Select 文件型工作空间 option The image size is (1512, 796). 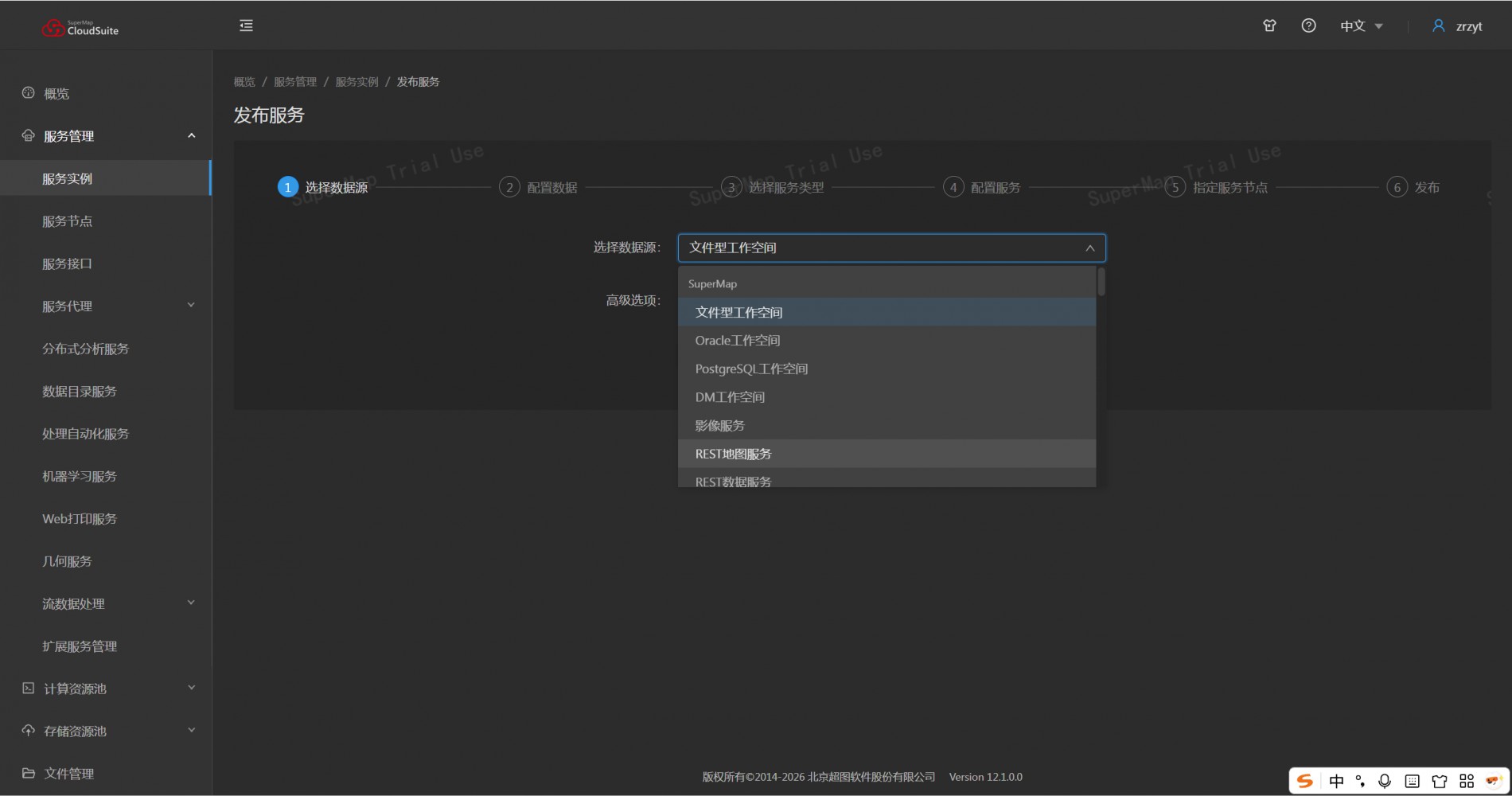click(887, 312)
